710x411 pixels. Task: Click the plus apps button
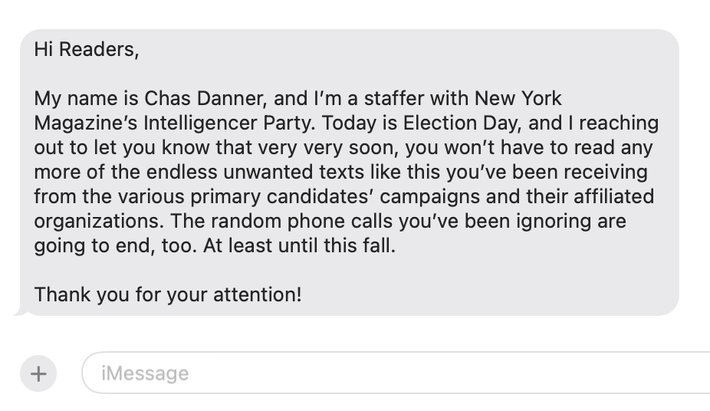[x=38, y=374]
